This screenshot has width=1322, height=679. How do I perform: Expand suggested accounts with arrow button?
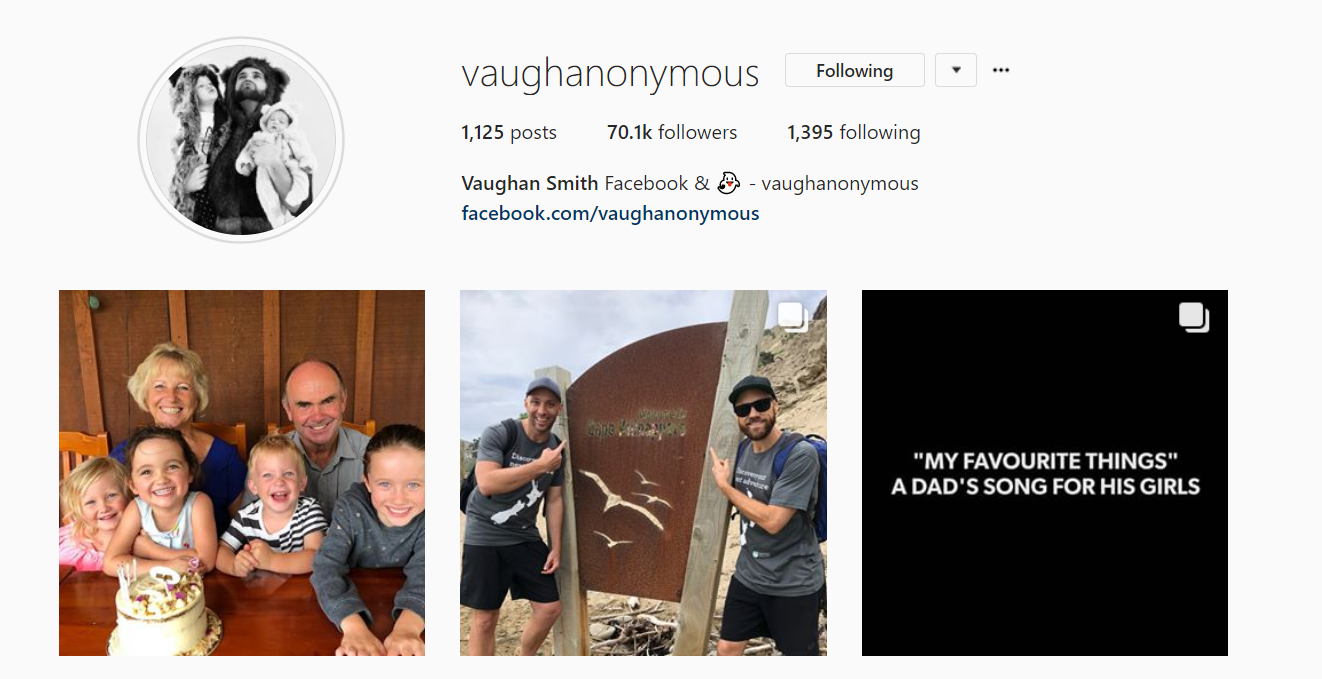click(956, 70)
